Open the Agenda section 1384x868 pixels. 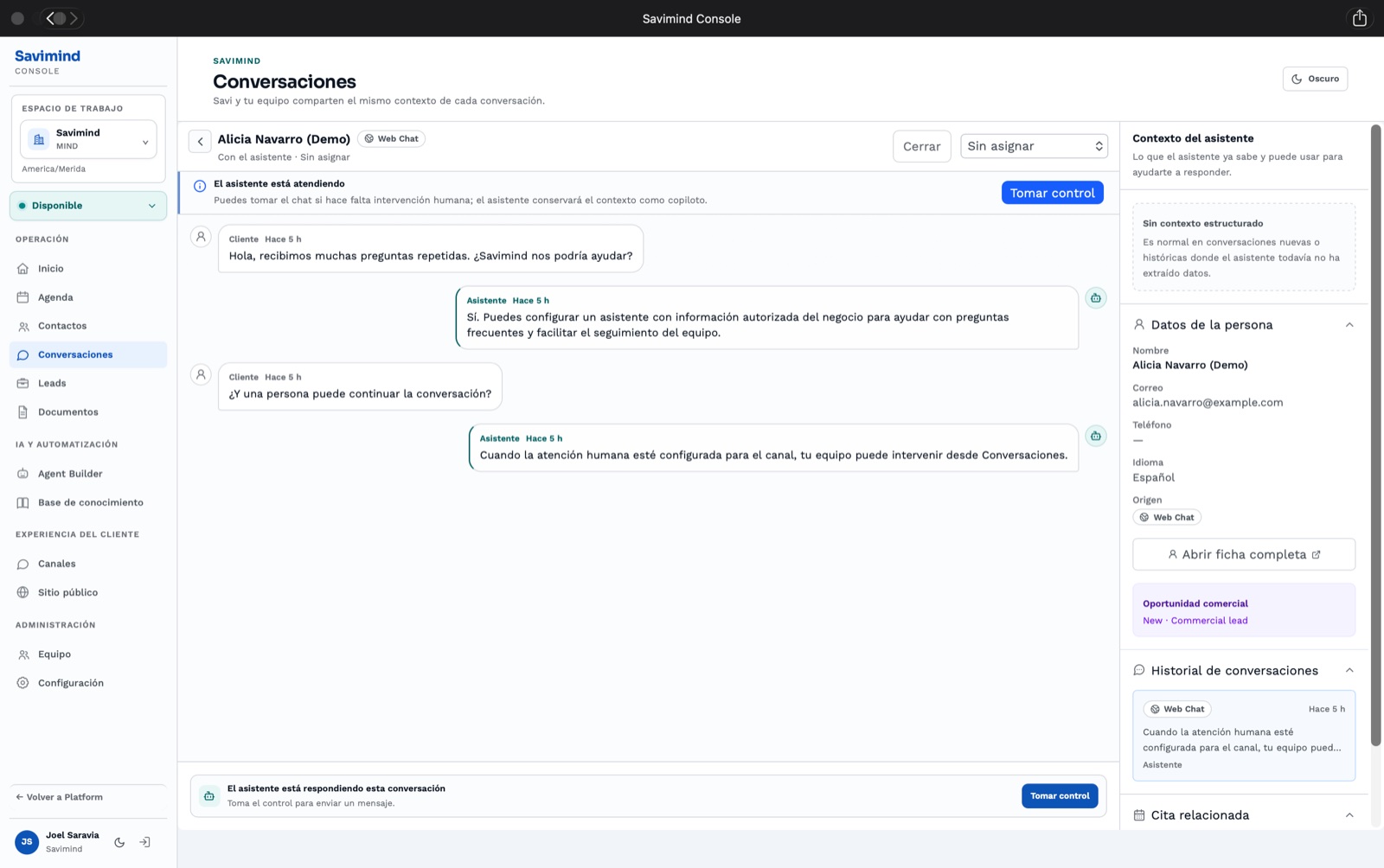click(88, 297)
